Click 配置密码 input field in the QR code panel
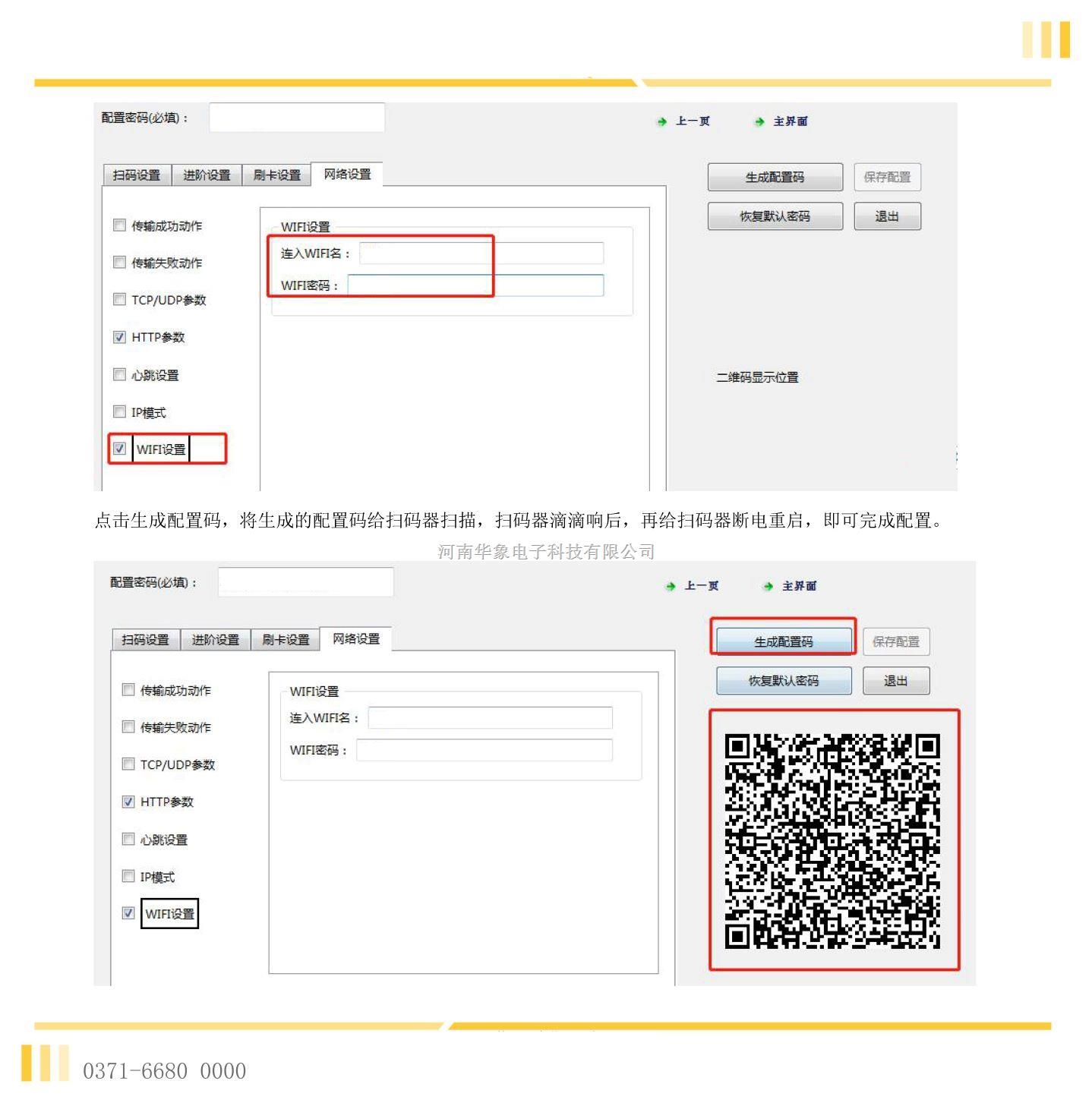The height and width of the screenshot is (1106, 1092). pyautogui.click(x=305, y=582)
